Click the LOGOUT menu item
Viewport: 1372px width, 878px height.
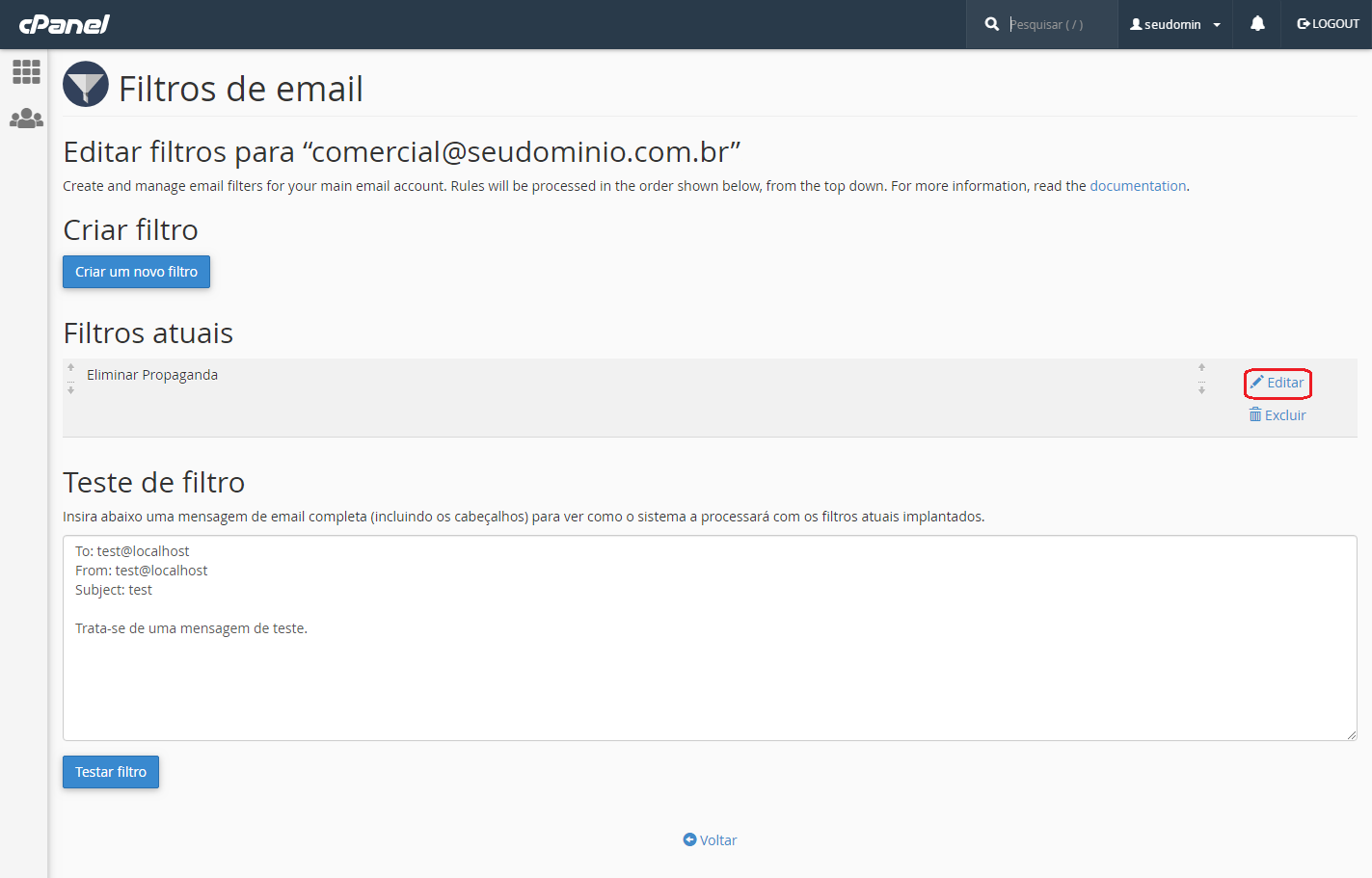pyautogui.click(x=1328, y=24)
